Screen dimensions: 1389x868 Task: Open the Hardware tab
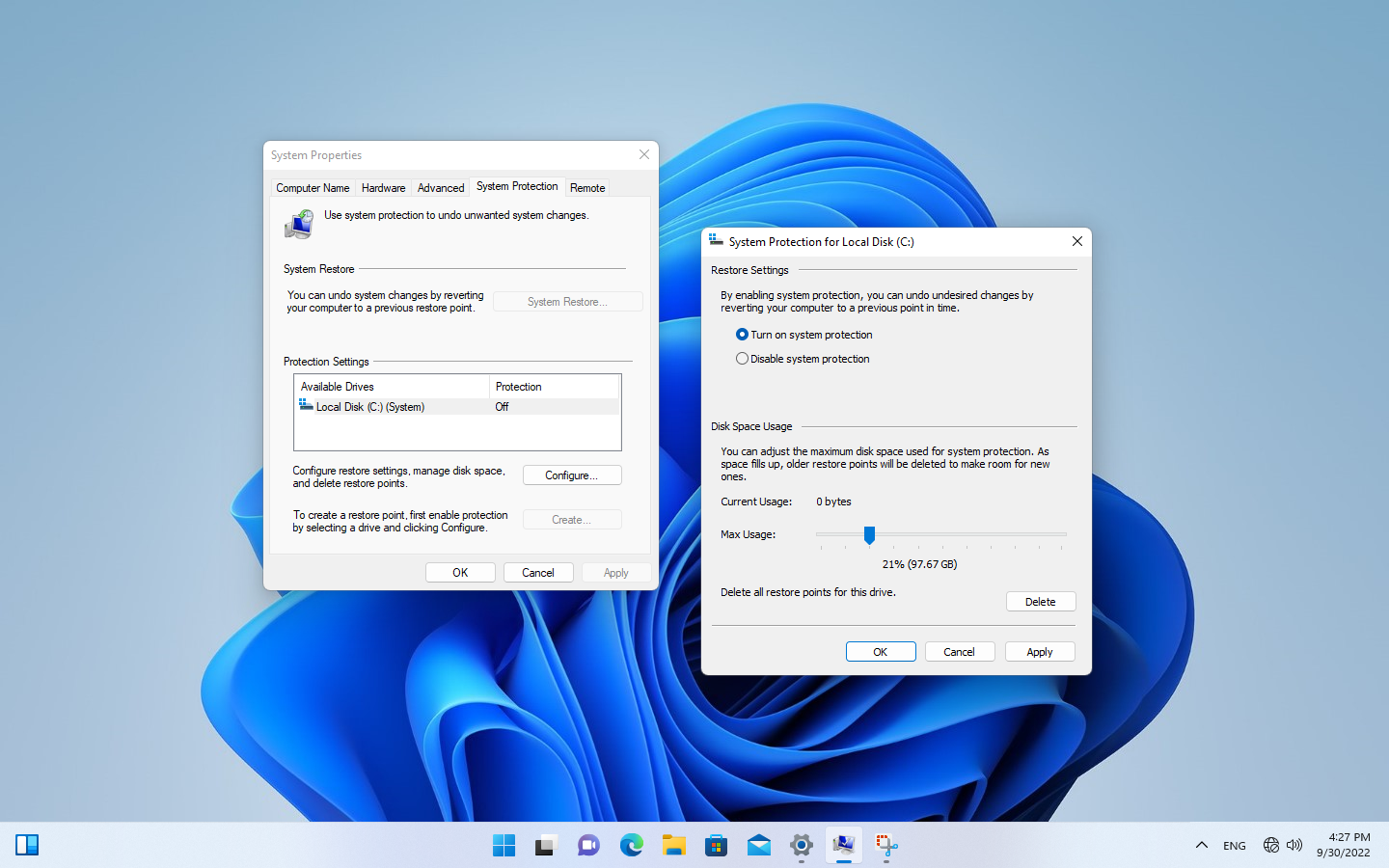[x=383, y=188]
